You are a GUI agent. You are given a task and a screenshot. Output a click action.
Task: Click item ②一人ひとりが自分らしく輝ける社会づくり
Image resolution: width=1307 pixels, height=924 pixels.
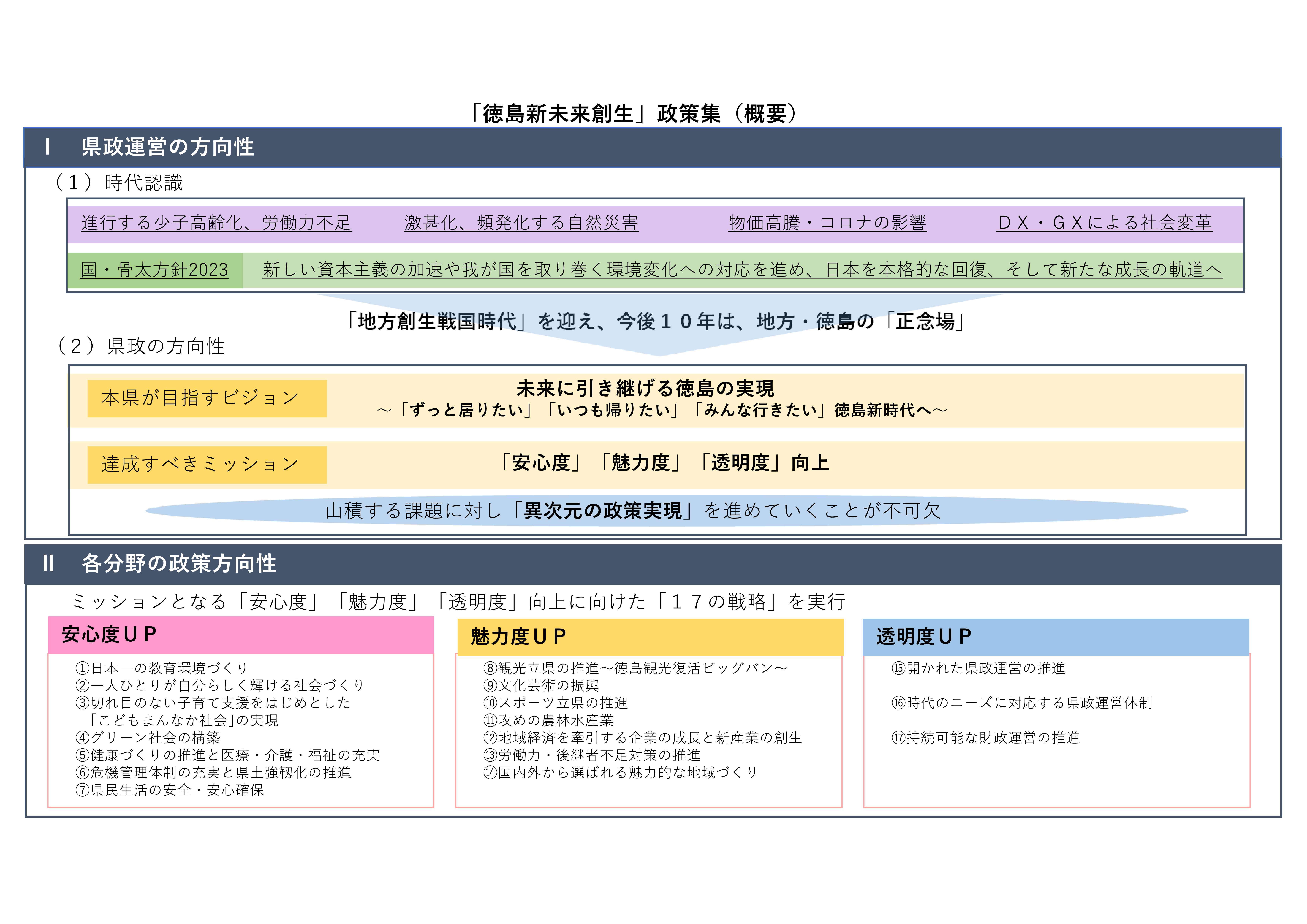220,685
